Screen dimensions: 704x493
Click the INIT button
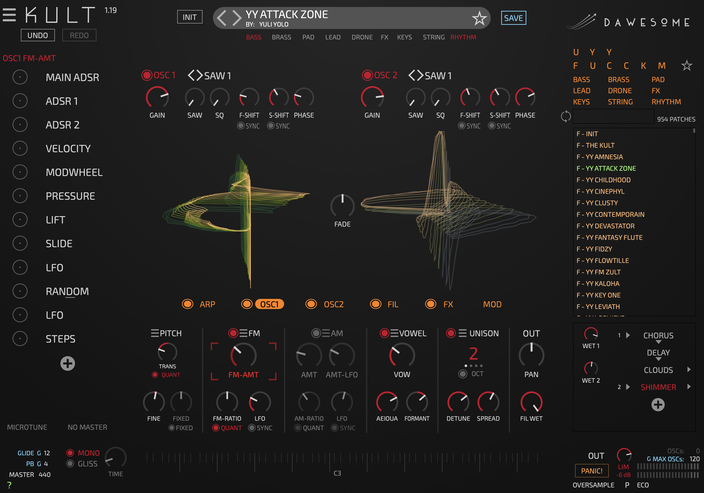(x=189, y=17)
